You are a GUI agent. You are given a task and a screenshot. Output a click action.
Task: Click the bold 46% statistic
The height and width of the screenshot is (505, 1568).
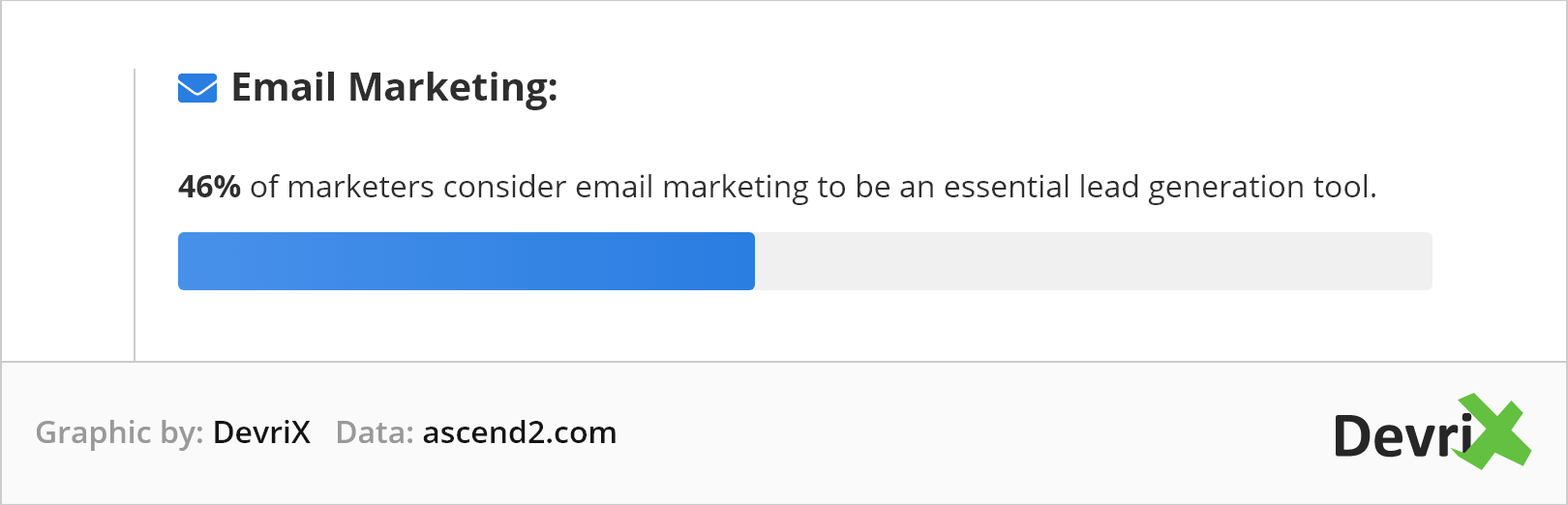point(209,187)
